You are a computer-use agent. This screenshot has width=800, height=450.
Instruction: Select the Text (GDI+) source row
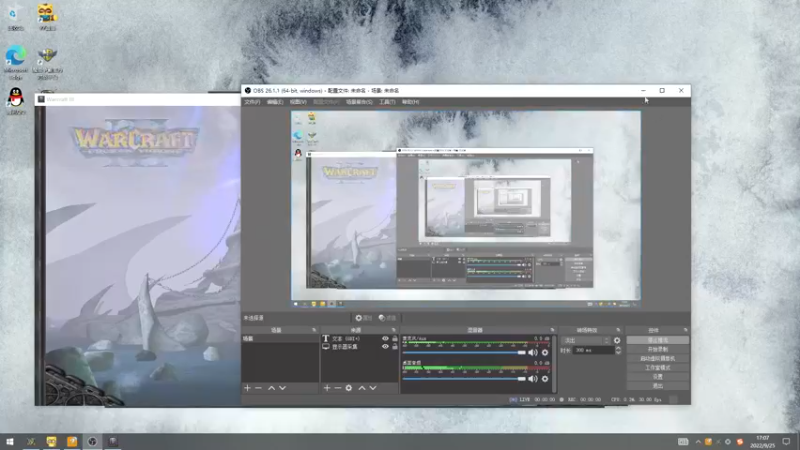360,338
